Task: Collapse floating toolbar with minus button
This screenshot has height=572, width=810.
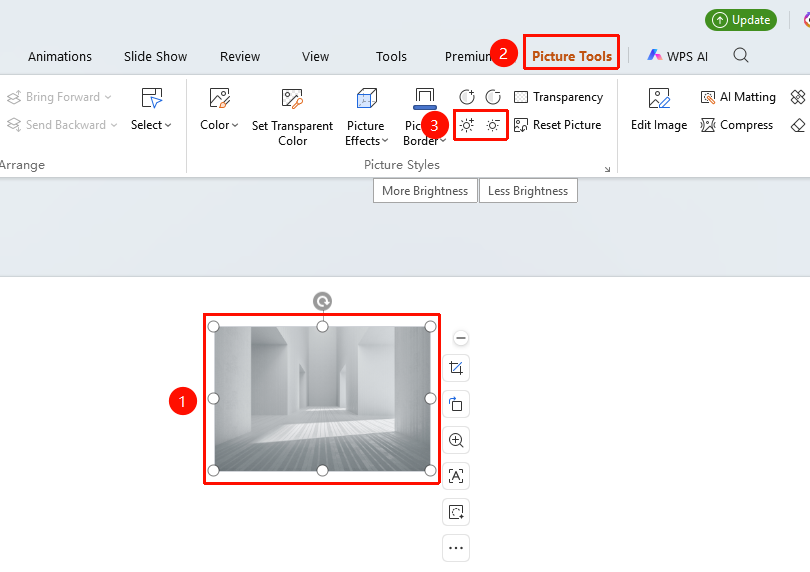Action: 460,338
